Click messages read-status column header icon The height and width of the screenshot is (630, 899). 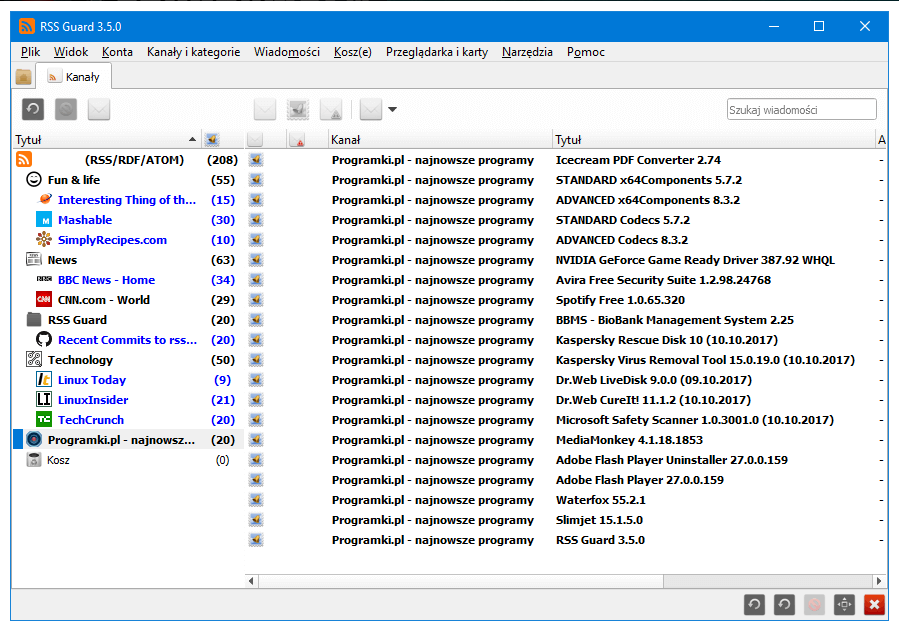pos(255,139)
